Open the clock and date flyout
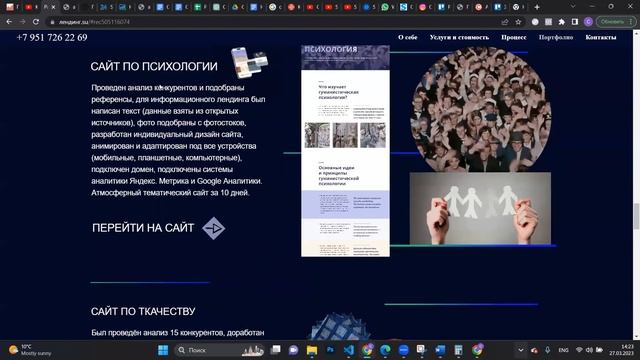 coord(622,350)
